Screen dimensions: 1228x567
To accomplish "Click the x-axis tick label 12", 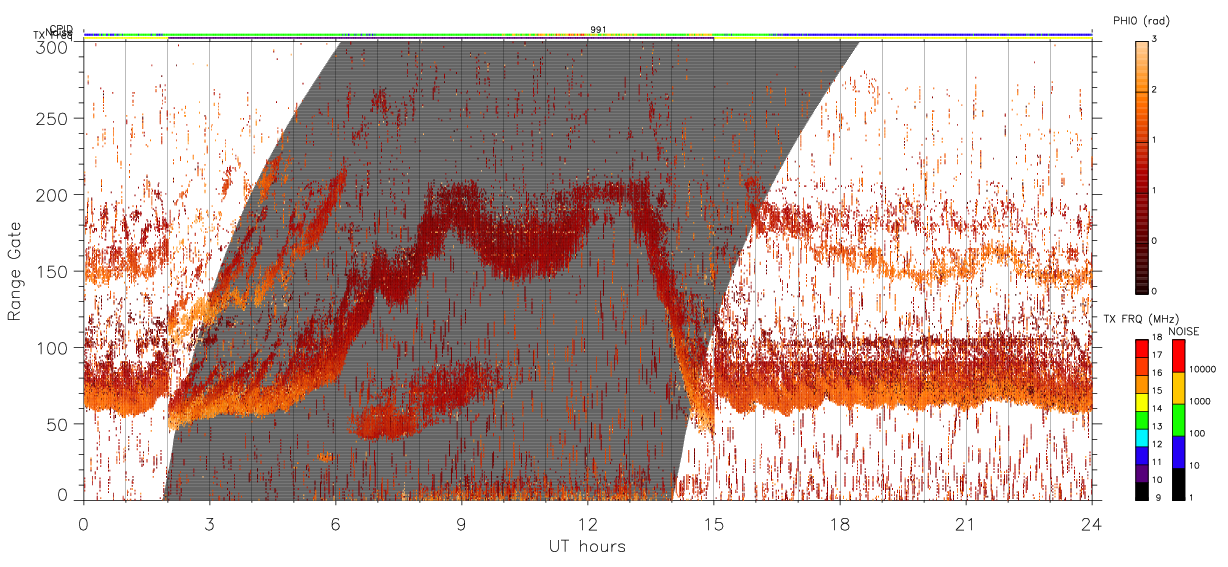I will coord(587,523).
